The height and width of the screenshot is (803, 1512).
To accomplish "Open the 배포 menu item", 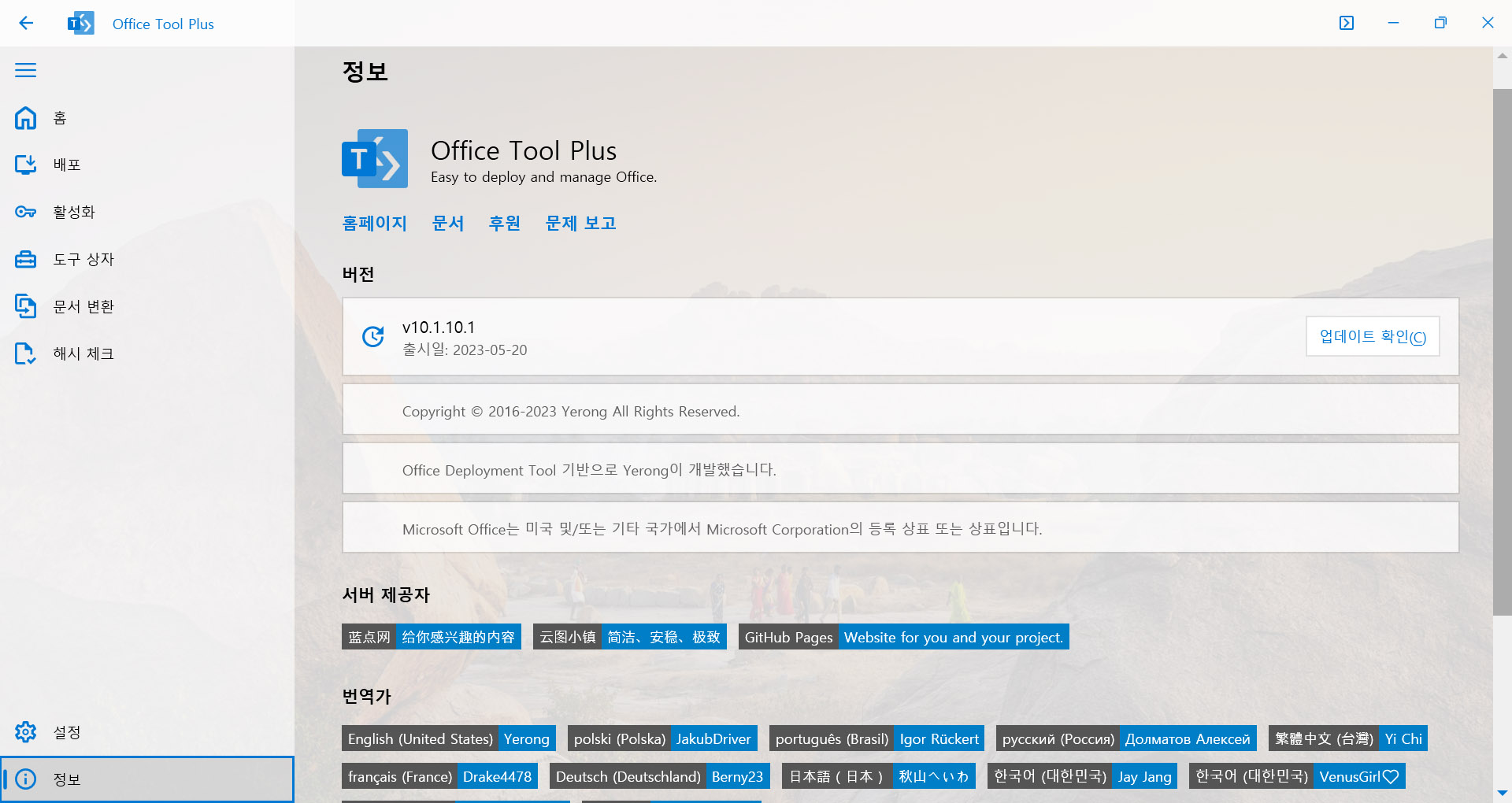I will 147,165.
